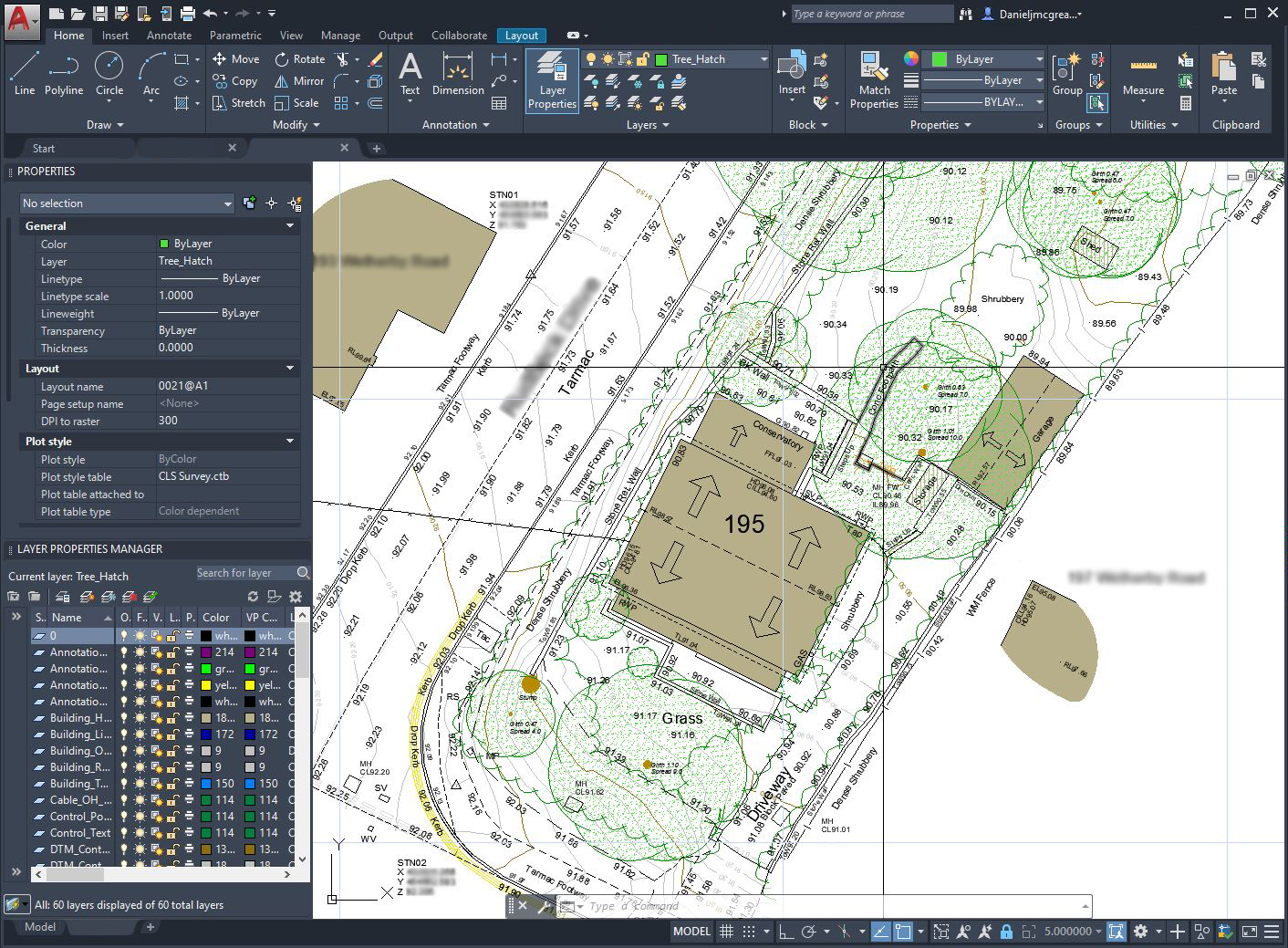The width and height of the screenshot is (1288, 948).
Task: Click the Insert block button
Action: [791, 73]
